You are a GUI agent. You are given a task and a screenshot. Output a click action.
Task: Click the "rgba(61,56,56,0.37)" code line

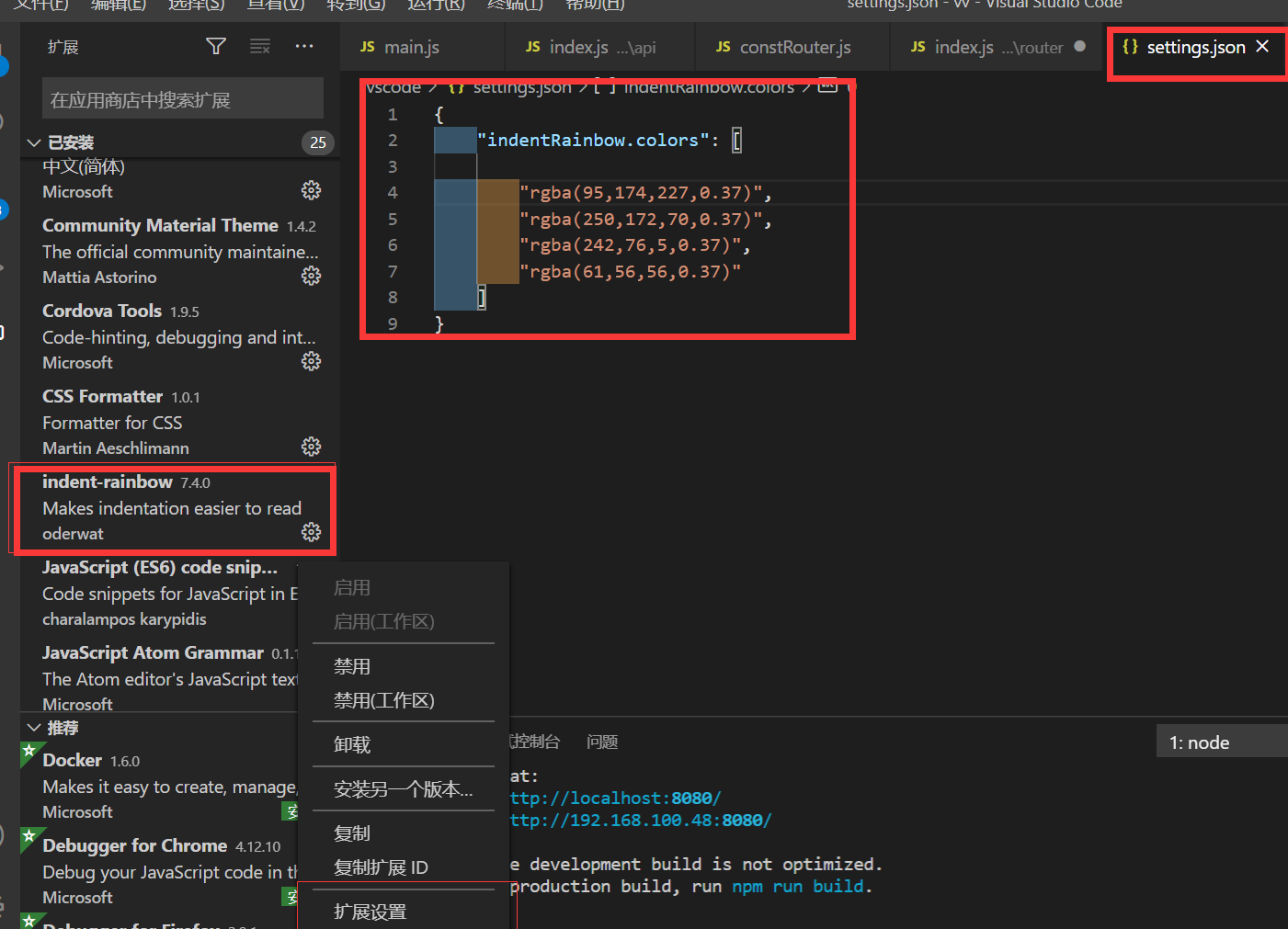click(x=630, y=272)
